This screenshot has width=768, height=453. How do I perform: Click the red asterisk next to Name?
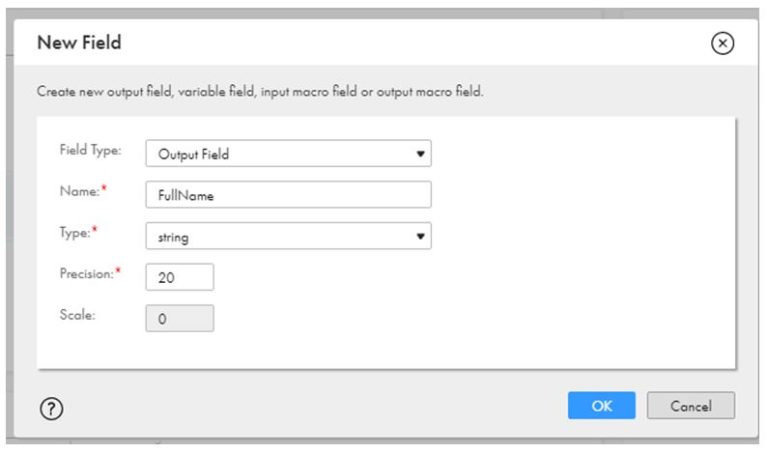click(103, 190)
